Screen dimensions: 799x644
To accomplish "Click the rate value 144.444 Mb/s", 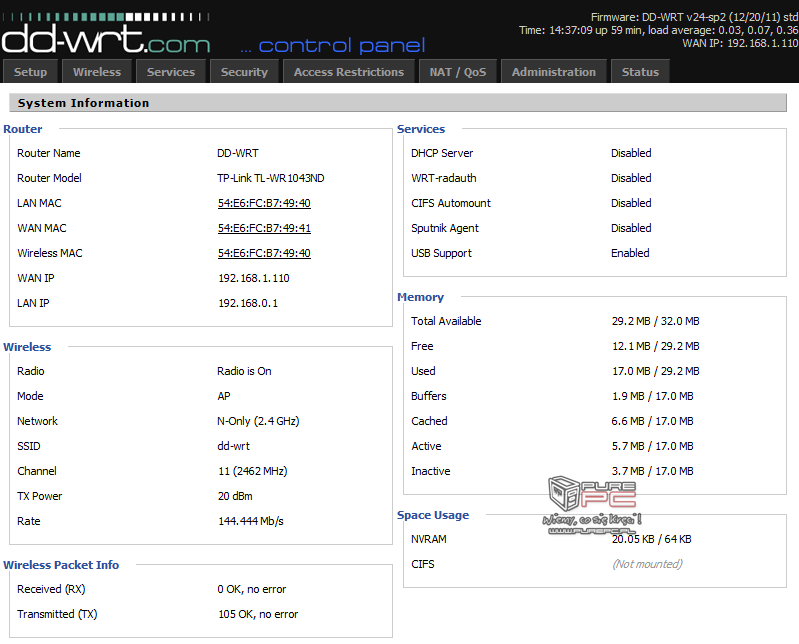I will click(251, 521).
